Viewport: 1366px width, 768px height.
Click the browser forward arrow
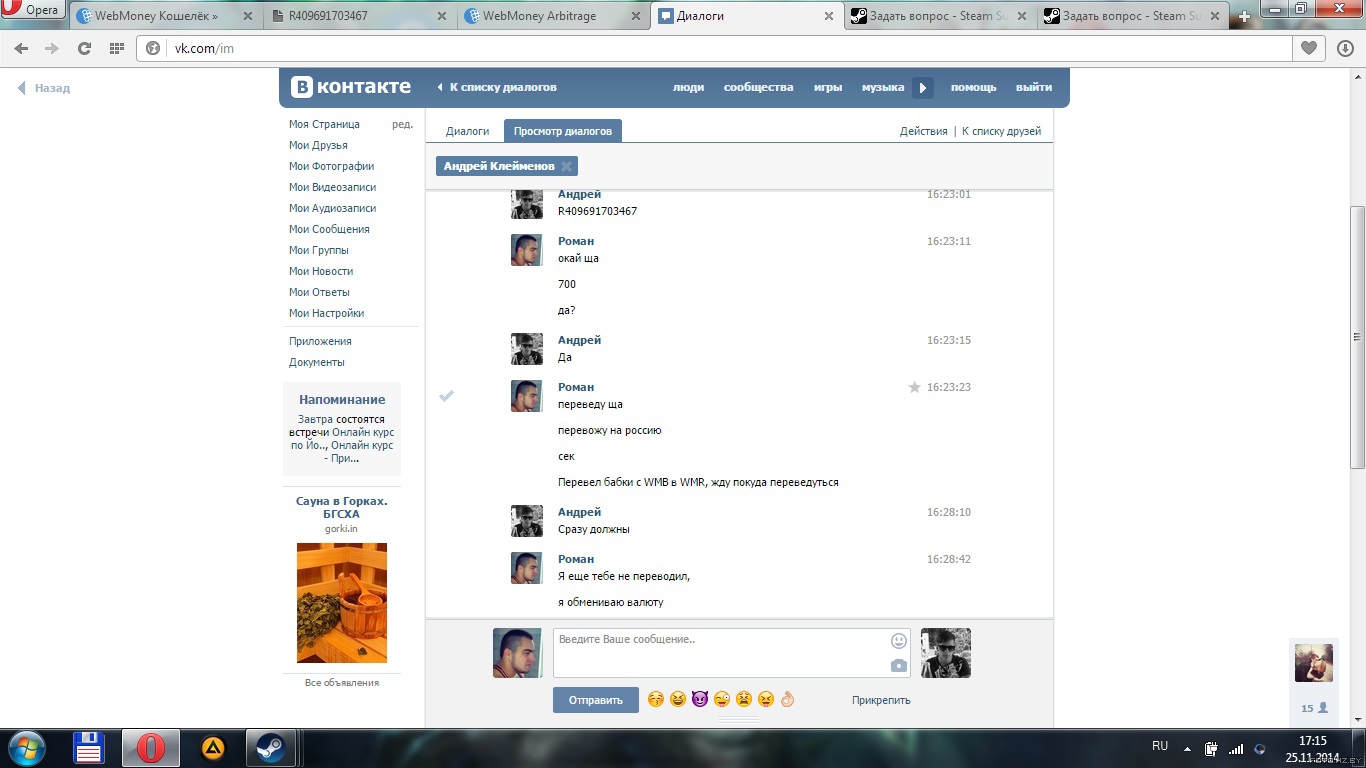click(52, 48)
